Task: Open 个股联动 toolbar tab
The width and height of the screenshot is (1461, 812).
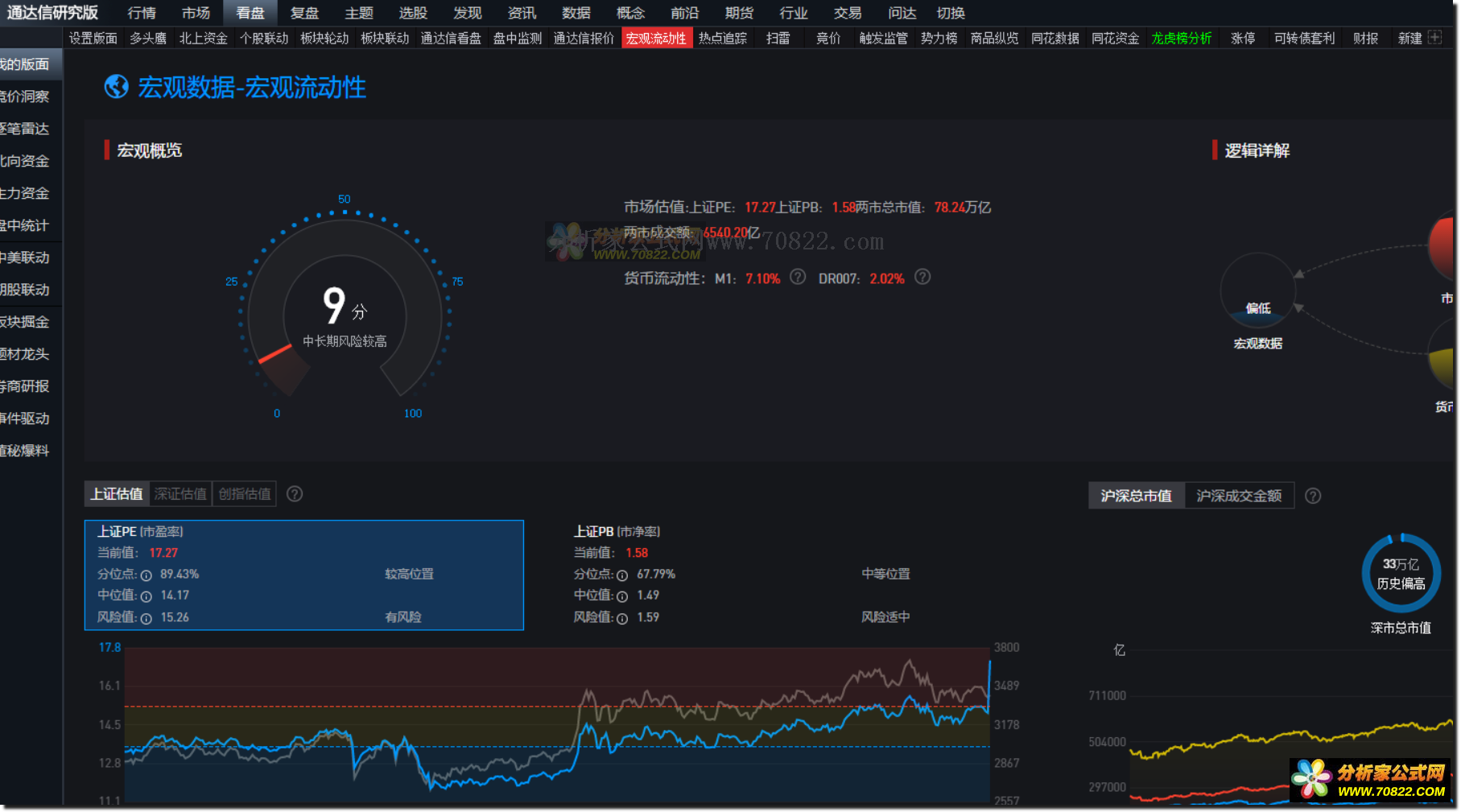Action: point(264,38)
